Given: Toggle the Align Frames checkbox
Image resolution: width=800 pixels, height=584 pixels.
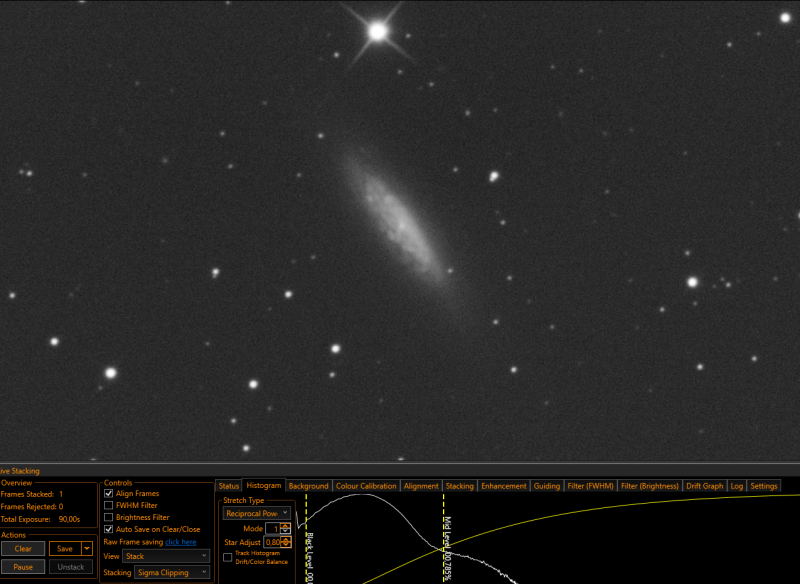Looking at the screenshot, I should point(109,493).
